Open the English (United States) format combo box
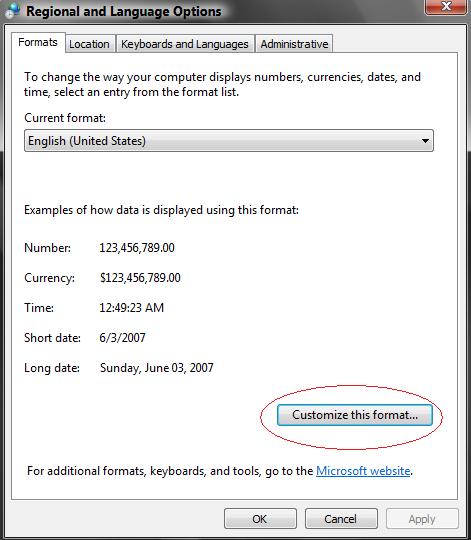Screen dimensions: 471x540 coord(229,141)
